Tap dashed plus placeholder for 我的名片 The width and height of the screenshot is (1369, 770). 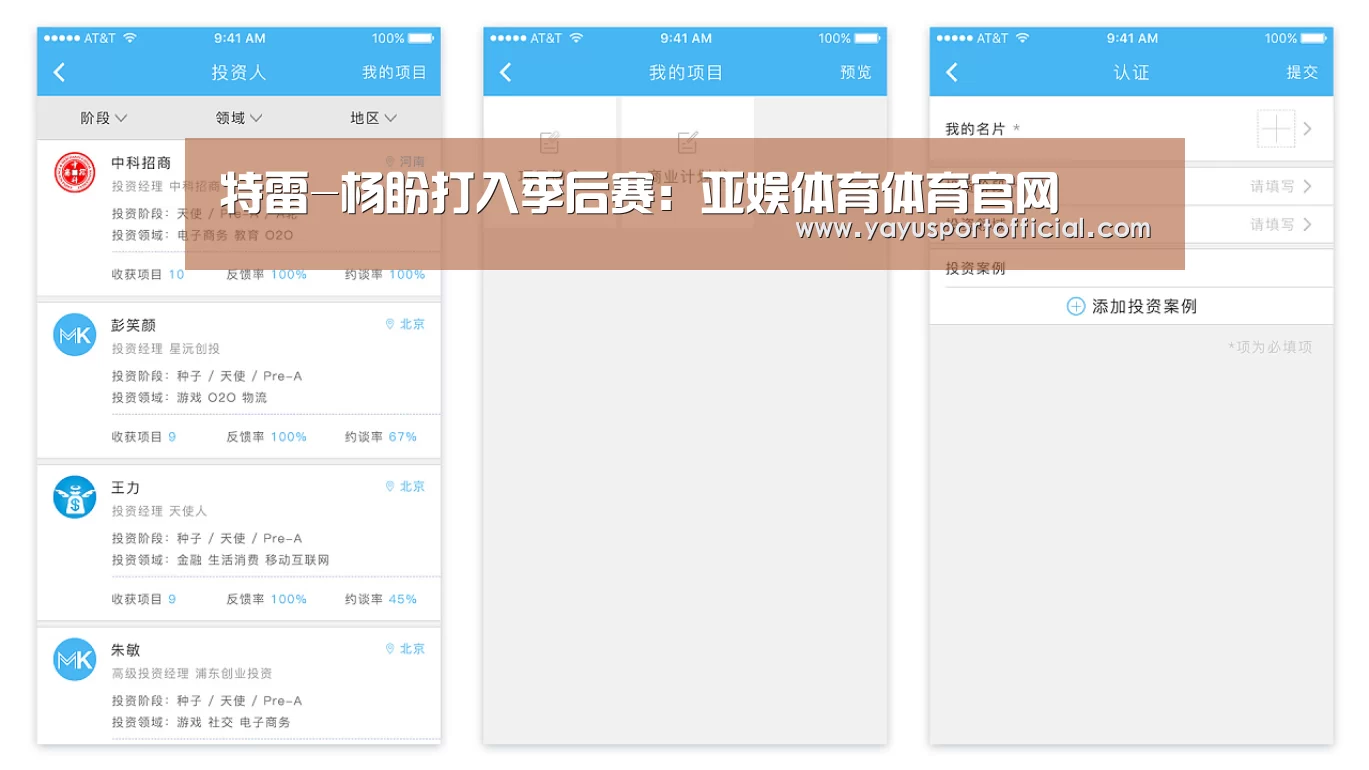pyautogui.click(x=1276, y=129)
